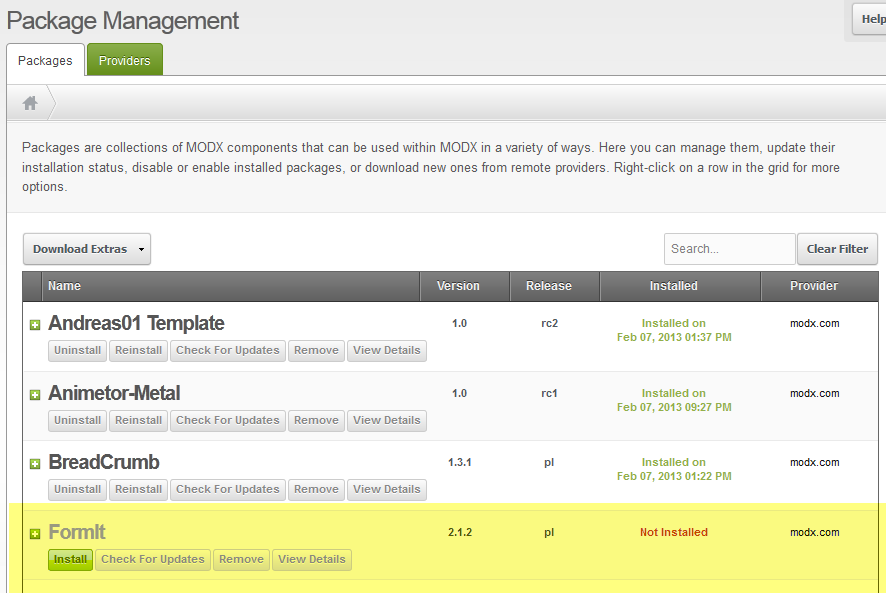The width and height of the screenshot is (886, 593).
Task: Click the Version column header
Action: (458, 286)
